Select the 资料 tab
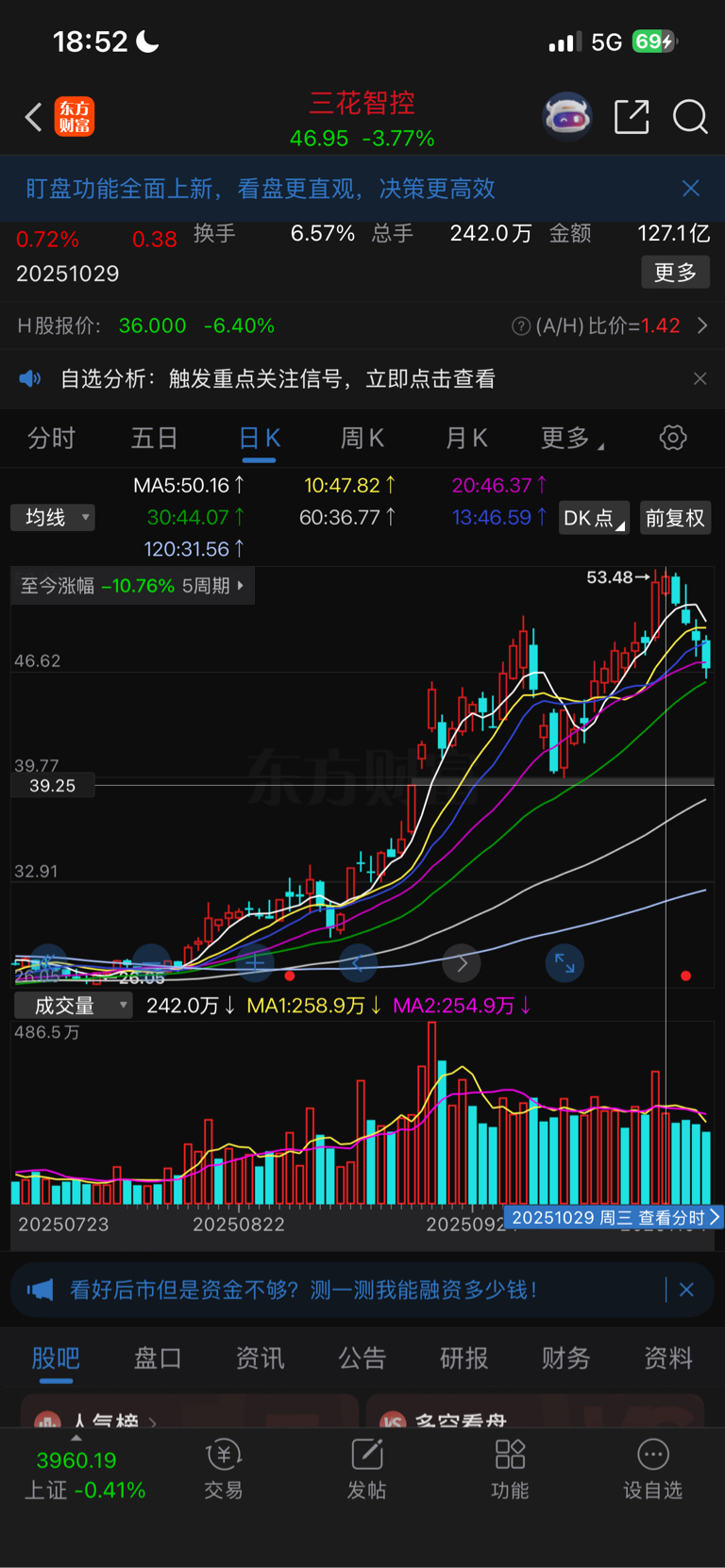The height and width of the screenshot is (1568, 725). point(668,1358)
